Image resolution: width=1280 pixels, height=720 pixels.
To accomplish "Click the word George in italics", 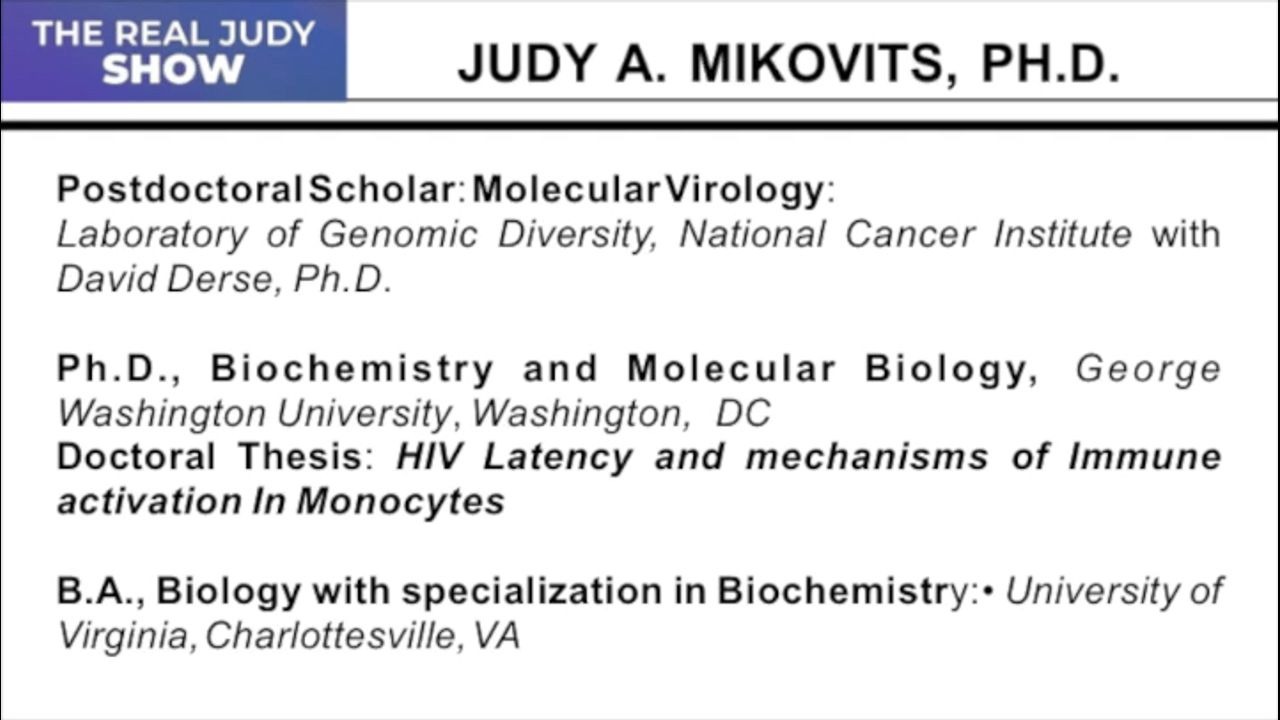I will click(x=1148, y=369).
